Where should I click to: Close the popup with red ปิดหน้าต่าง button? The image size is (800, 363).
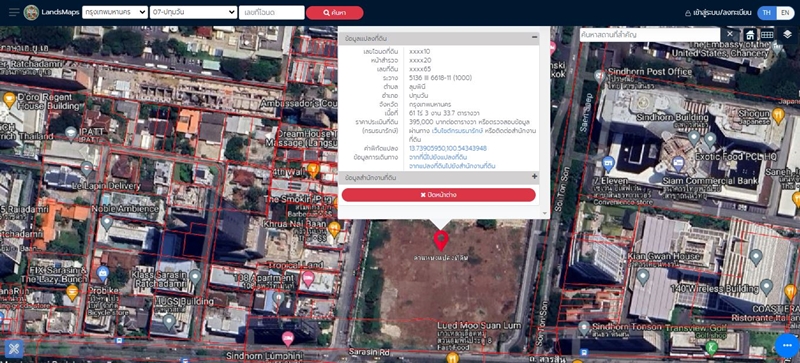pyautogui.click(x=439, y=195)
